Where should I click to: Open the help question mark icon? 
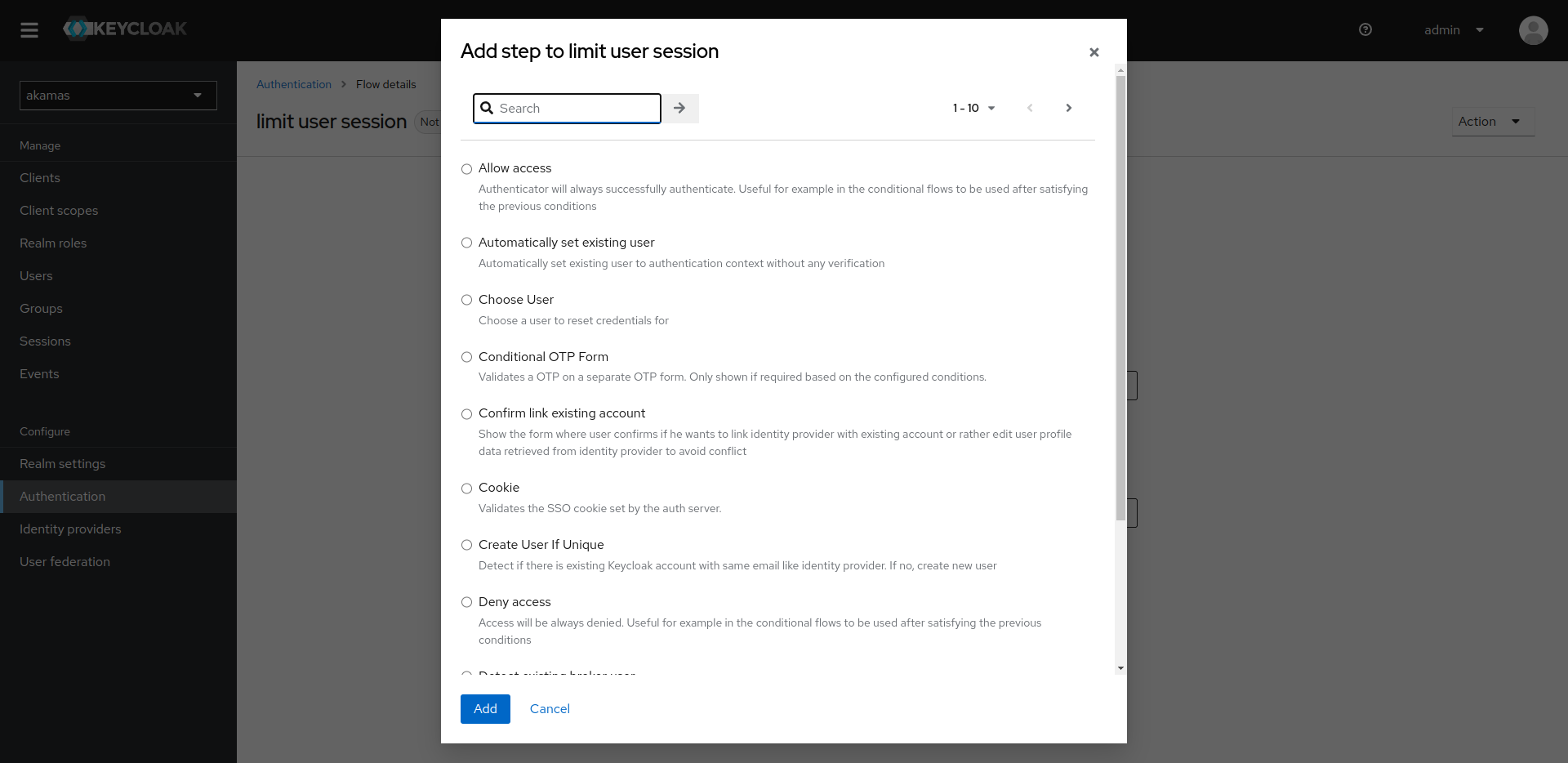click(1365, 30)
